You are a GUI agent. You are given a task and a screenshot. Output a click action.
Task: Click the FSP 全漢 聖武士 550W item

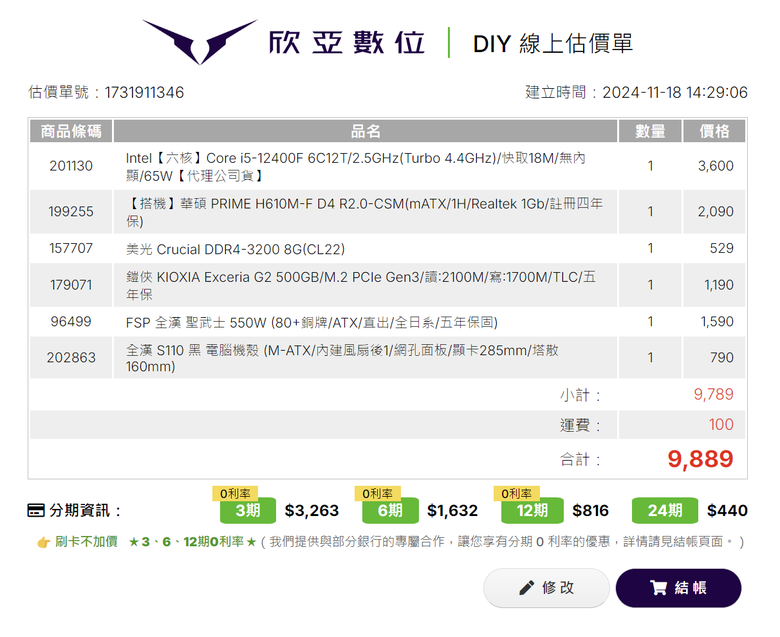[x=311, y=323]
